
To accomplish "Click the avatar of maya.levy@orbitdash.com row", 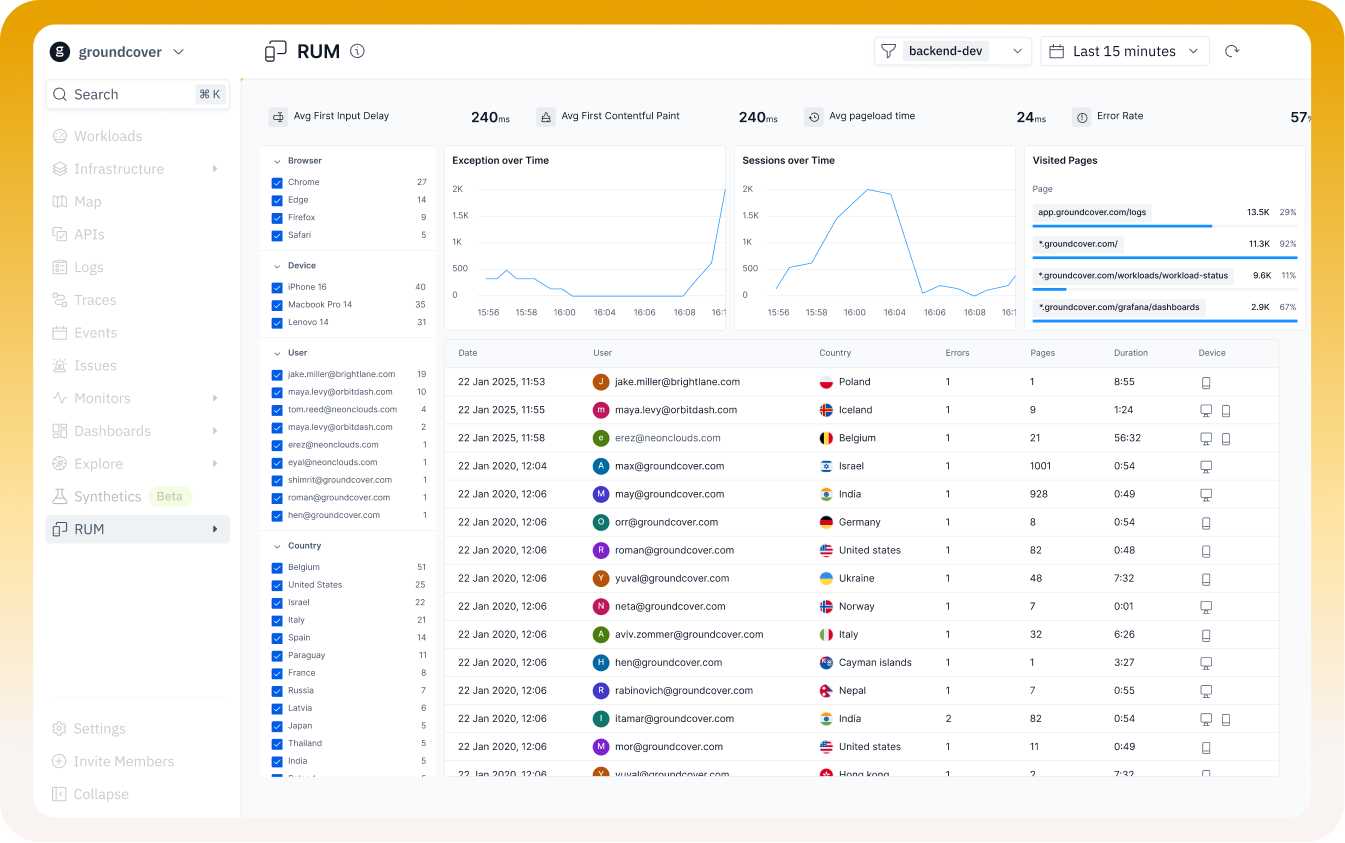I will (x=601, y=410).
